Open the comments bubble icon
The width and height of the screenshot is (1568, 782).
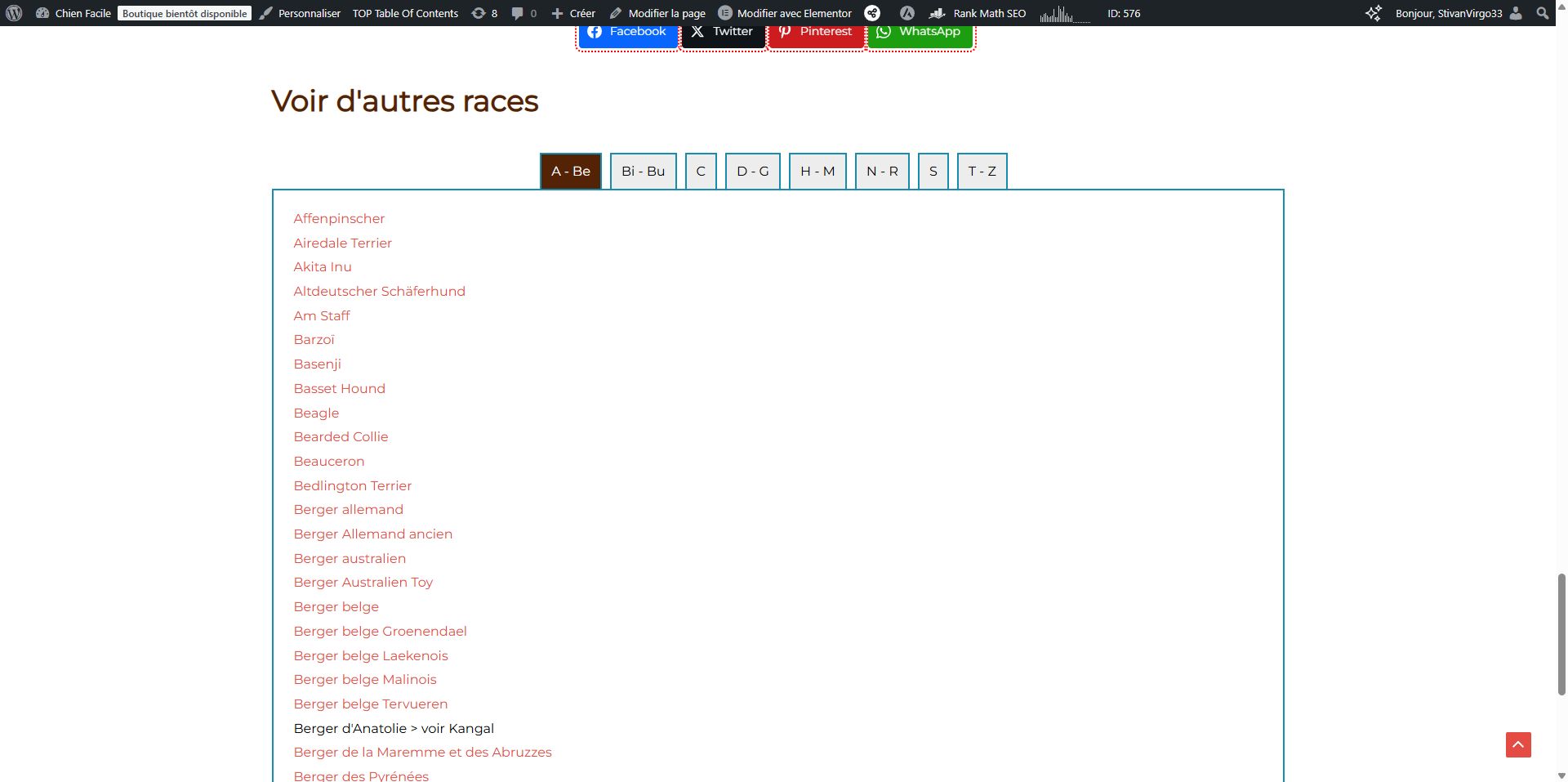523,13
